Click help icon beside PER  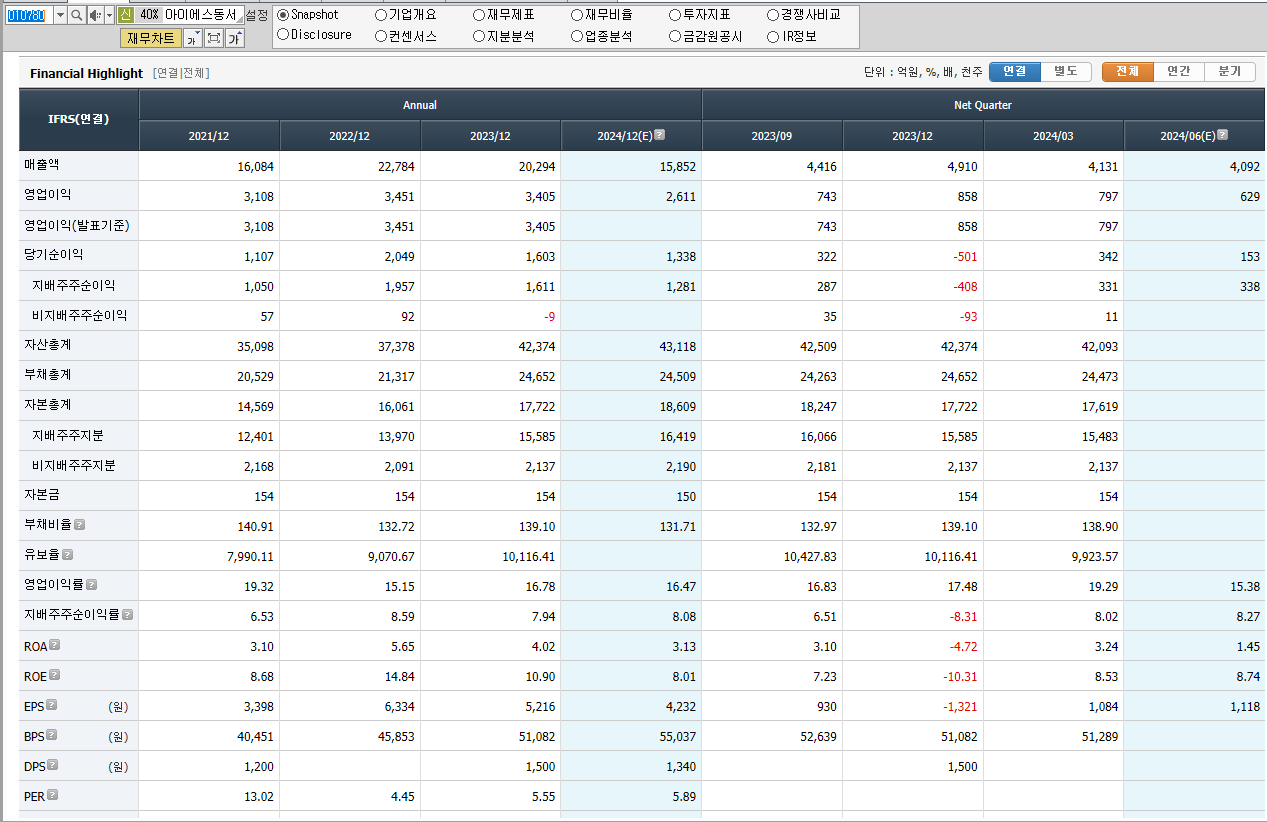[52, 795]
